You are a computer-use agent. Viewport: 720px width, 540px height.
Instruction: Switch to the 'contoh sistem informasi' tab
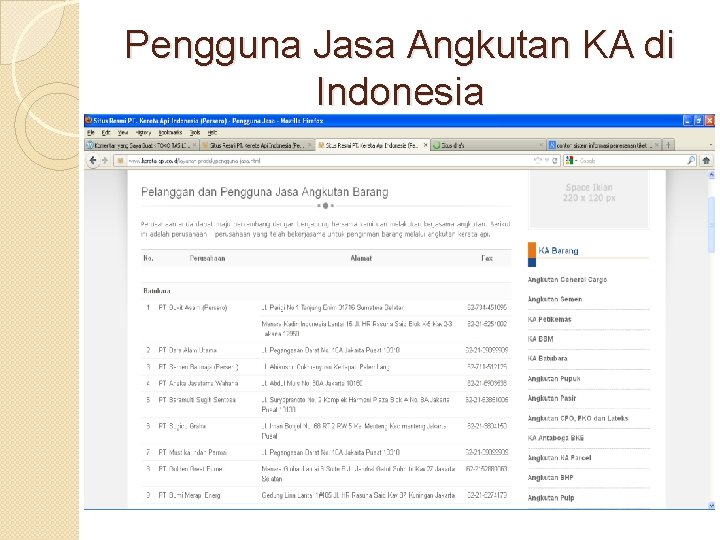pos(604,145)
